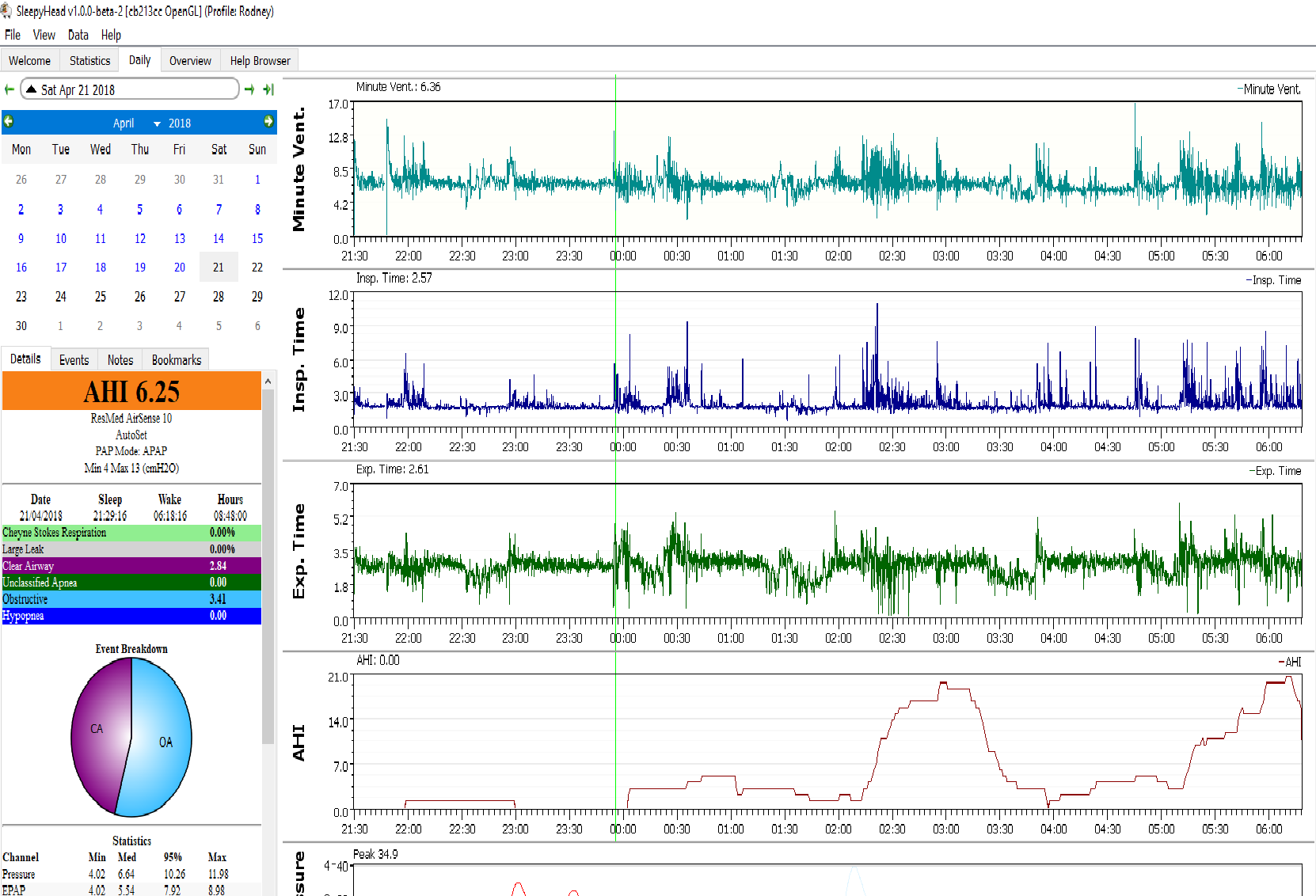
Task: Select the Daily tab
Action: click(139, 60)
